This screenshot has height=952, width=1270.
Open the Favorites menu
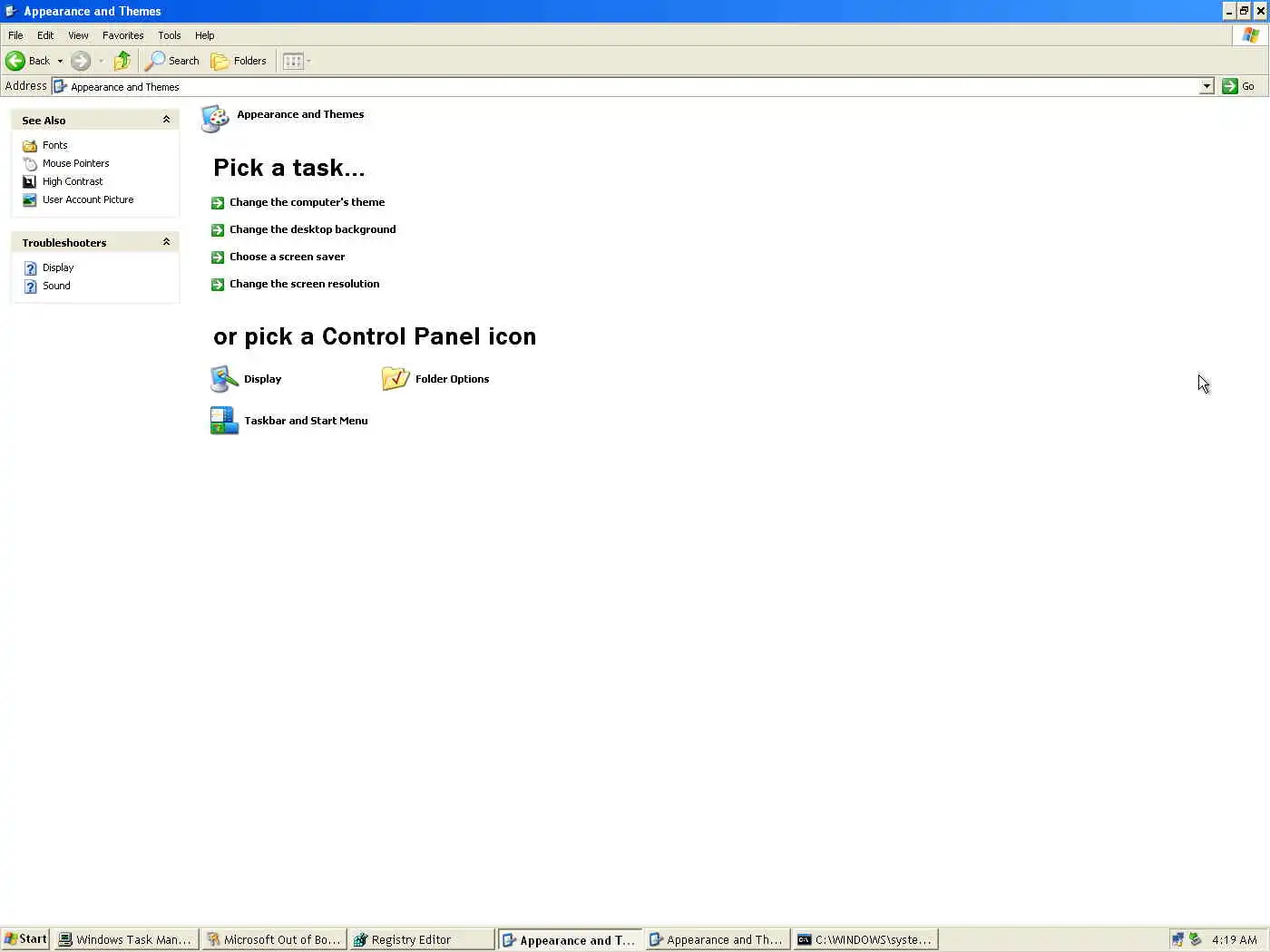(x=122, y=35)
